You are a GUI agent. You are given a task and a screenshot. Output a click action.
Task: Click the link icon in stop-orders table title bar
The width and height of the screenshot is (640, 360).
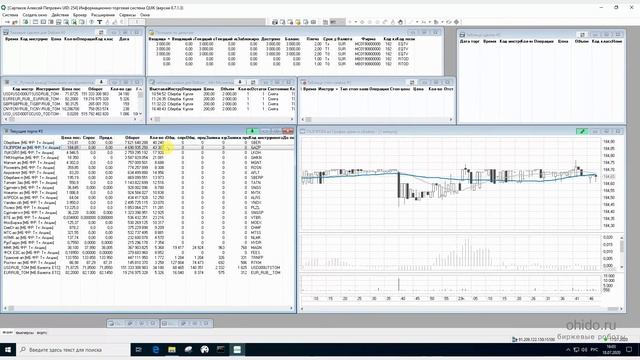(x=412, y=82)
